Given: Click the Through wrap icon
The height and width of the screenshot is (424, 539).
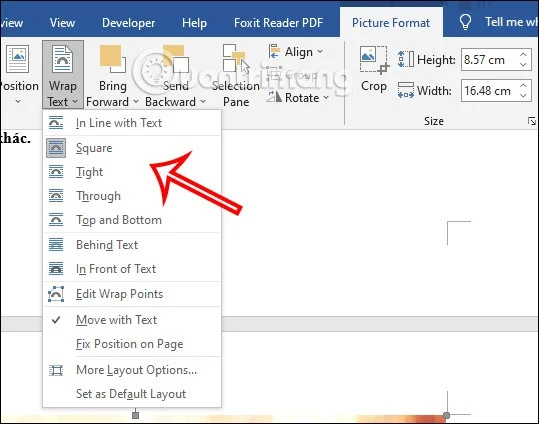Looking at the screenshot, I should (56, 196).
